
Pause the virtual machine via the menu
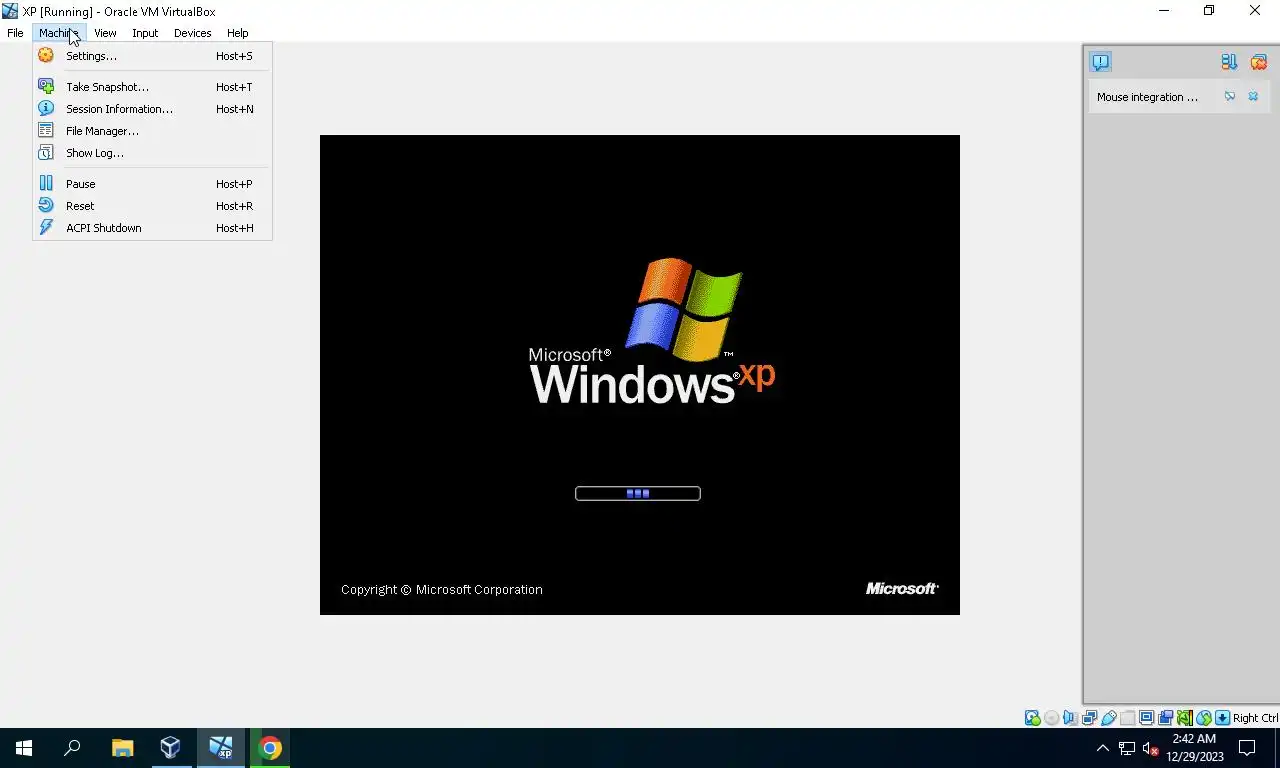(x=152, y=184)
